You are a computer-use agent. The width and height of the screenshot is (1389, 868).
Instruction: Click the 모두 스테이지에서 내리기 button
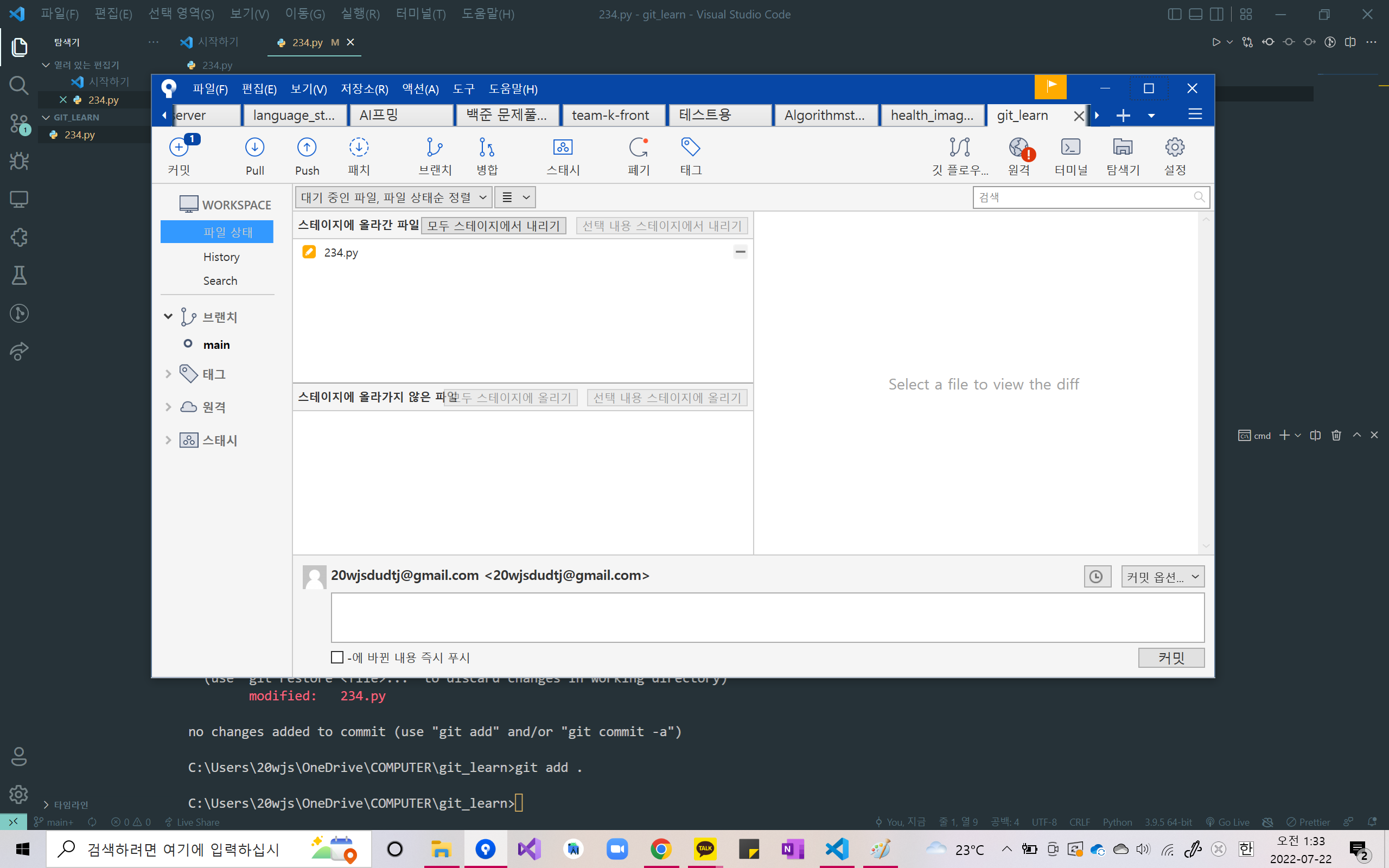pyautogui.click(x=493, y=226)
